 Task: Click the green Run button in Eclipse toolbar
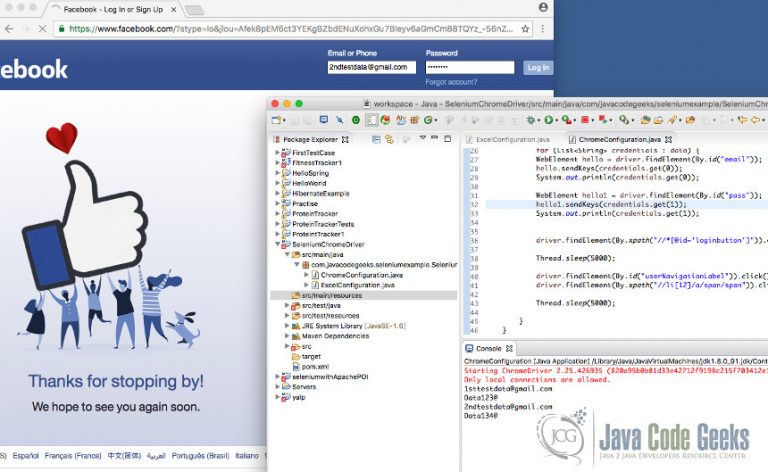[549, 119]
